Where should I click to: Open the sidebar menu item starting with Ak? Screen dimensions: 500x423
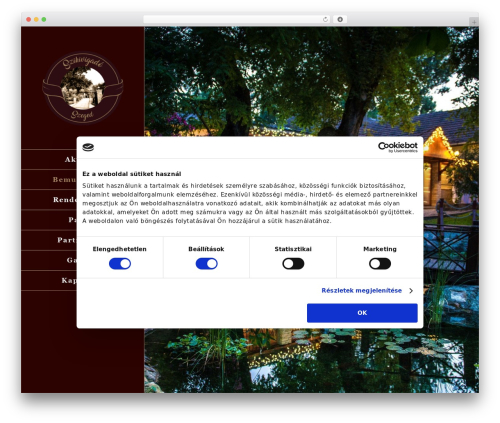49,159
